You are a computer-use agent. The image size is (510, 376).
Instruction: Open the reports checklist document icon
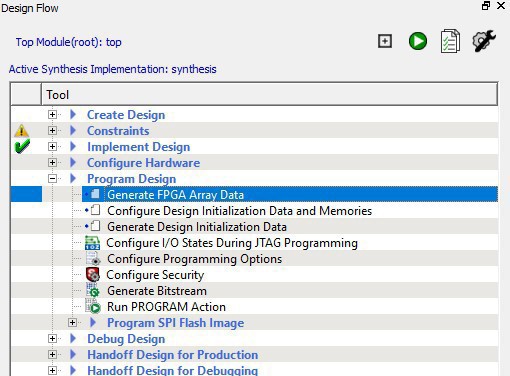[x=450, y=41]
